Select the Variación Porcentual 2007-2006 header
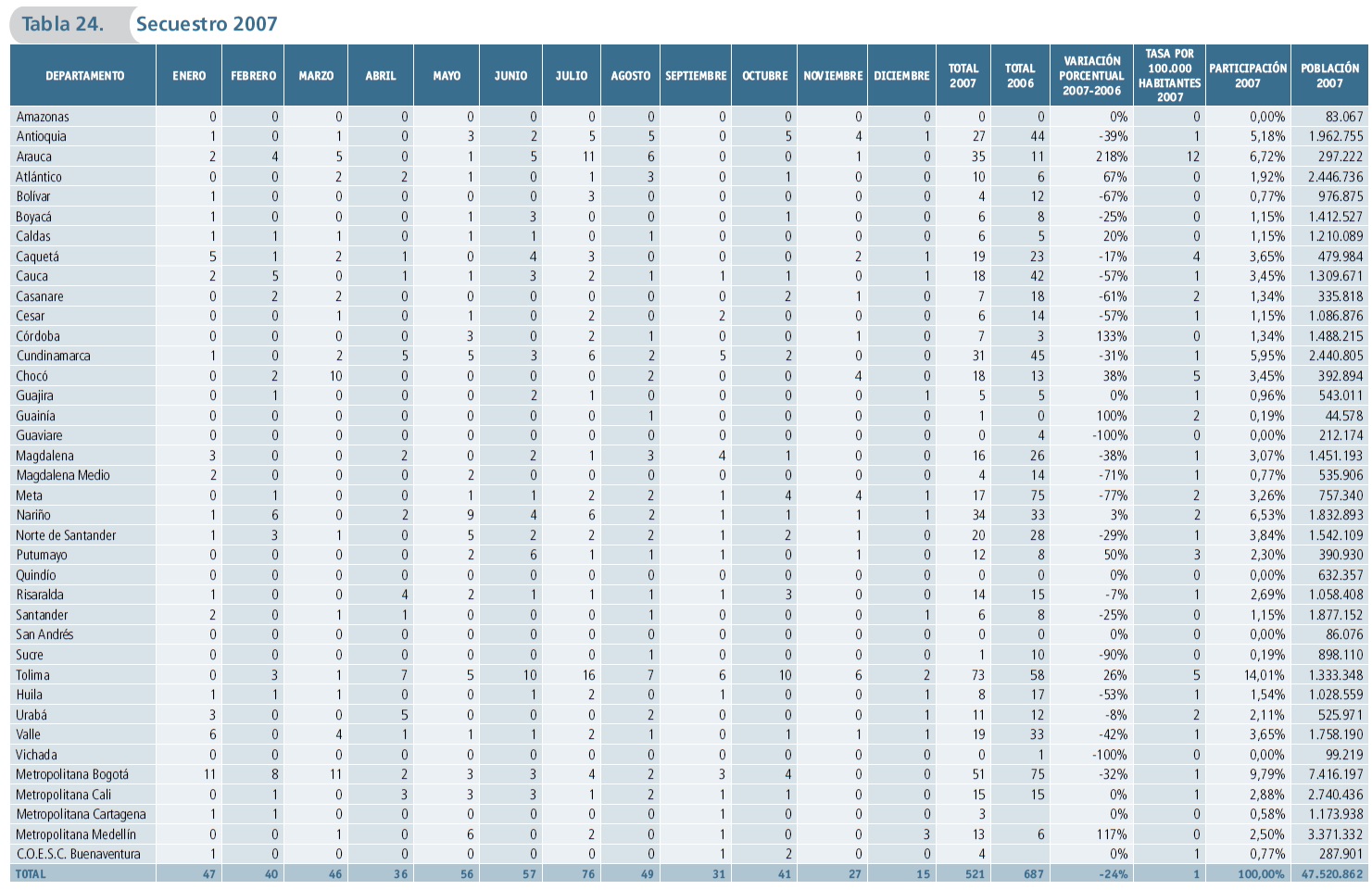 pyautogui.click(x=1091, y=76)
